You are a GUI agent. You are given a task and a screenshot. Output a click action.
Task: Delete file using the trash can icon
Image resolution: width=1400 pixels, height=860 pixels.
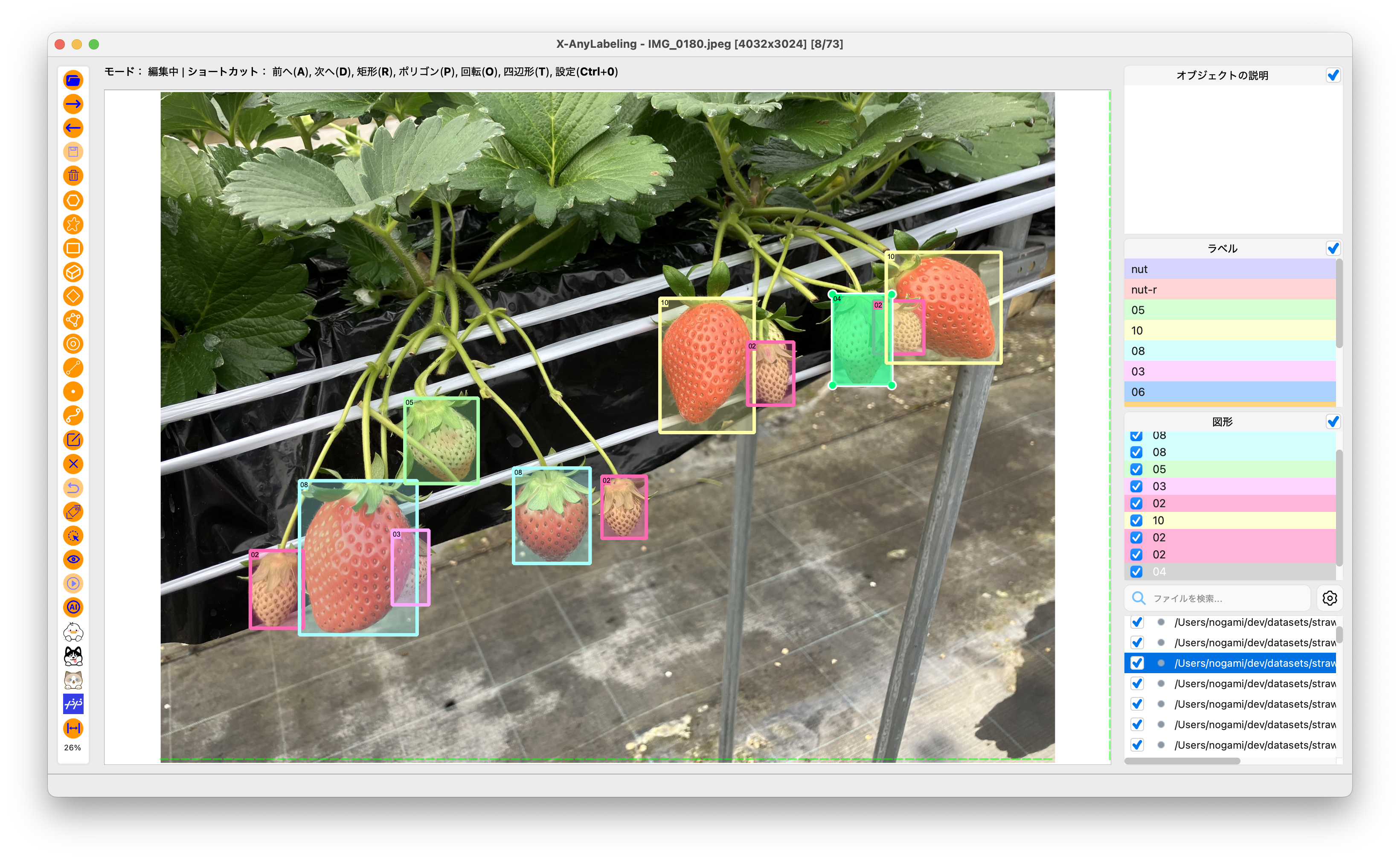[73, 176]
